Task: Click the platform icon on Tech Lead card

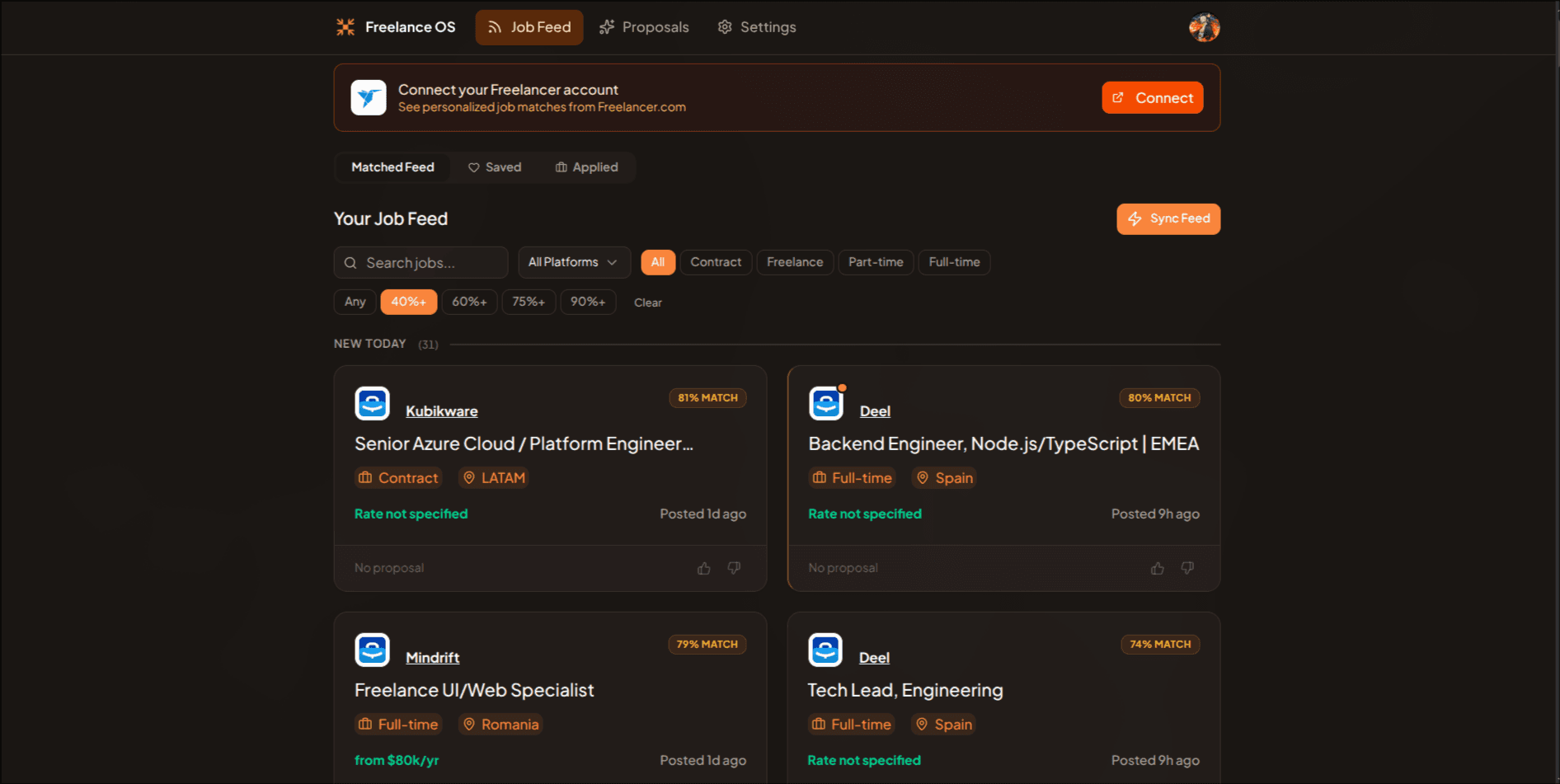Action: [825, 650]
